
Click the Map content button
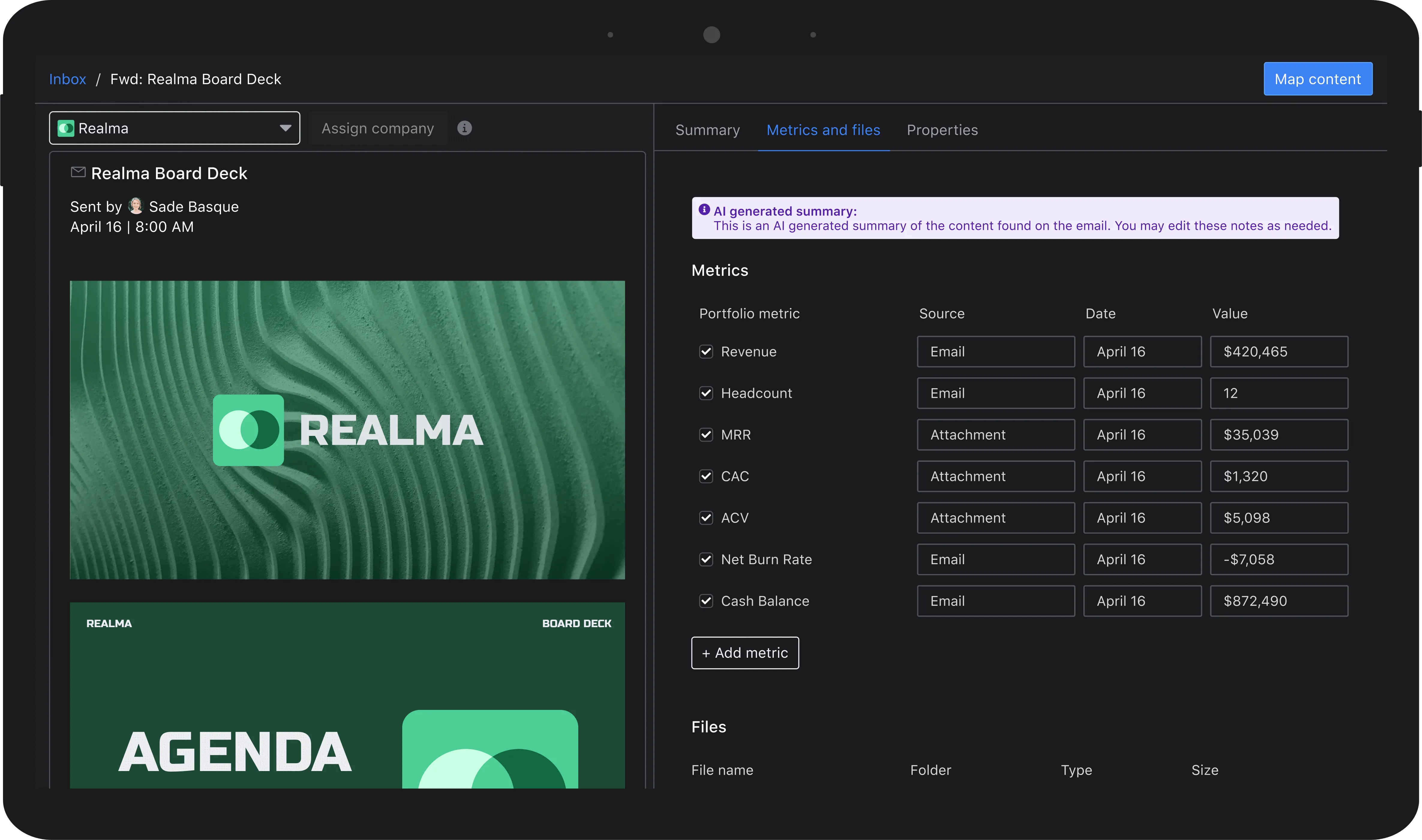[1317, 79]
